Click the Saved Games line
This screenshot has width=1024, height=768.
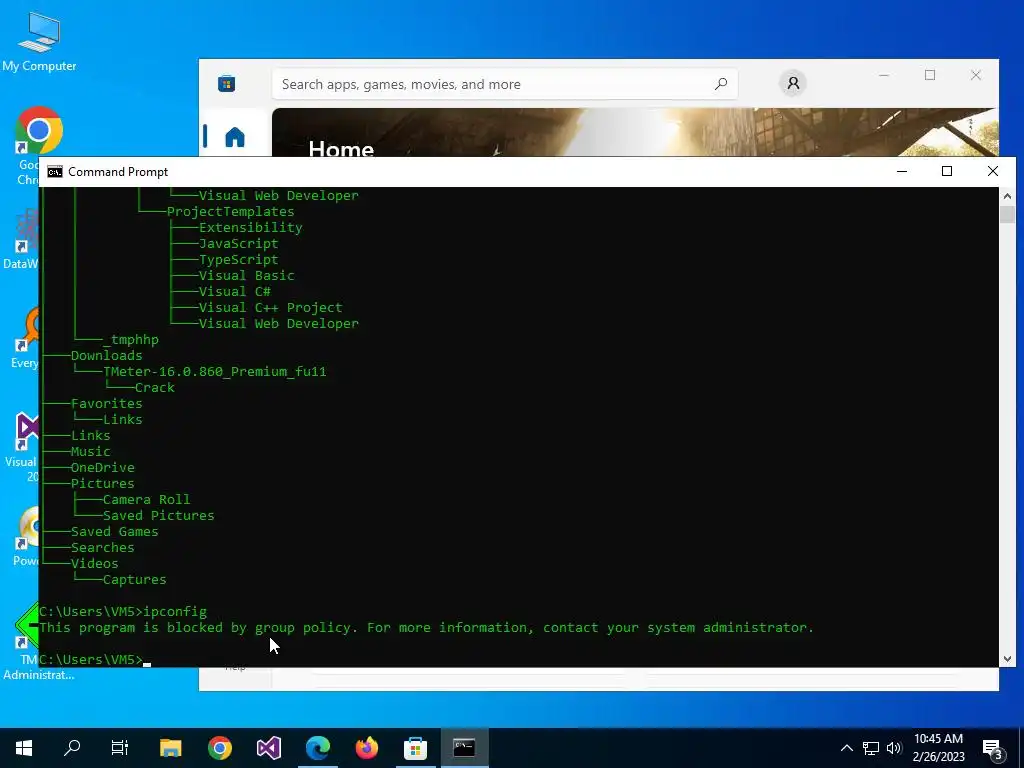pyautogui.click(x=114, y=532)
